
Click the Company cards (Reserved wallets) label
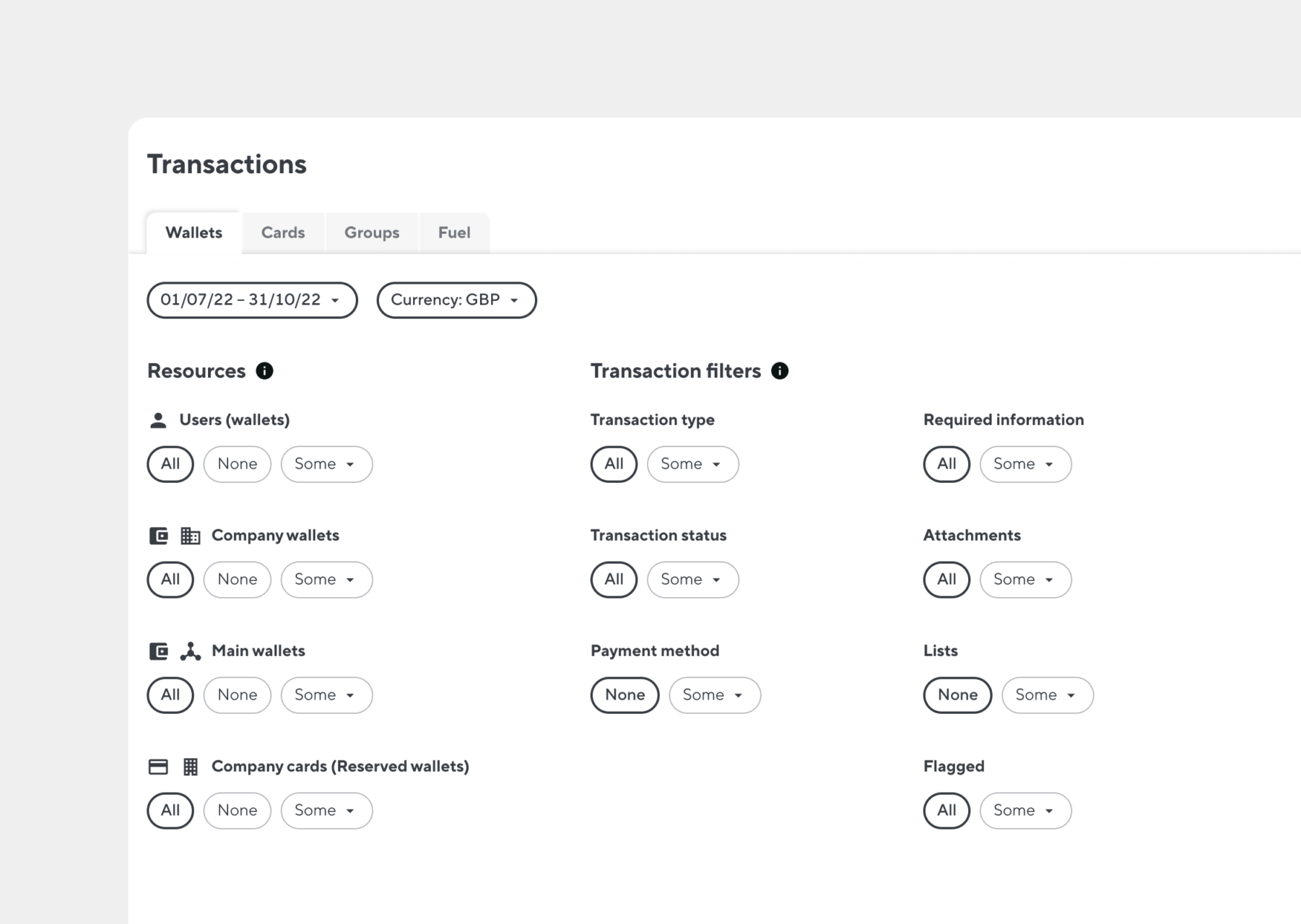340,767
